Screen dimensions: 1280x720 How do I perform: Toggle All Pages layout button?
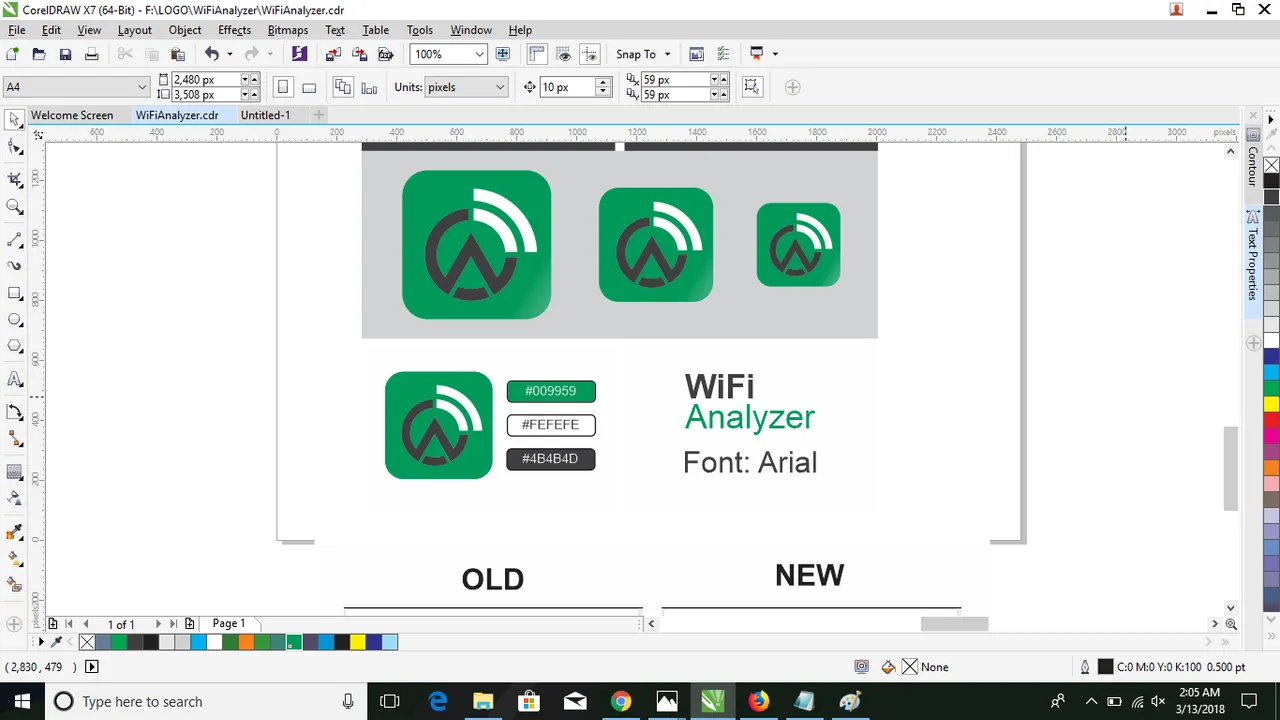coord(343,87)
